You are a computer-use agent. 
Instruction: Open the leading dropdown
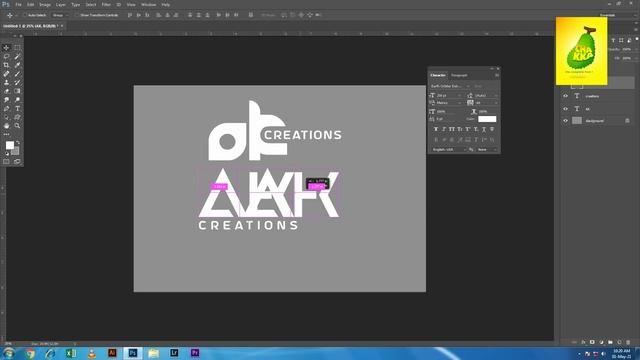pyautogui.click(x=496, y=96)
